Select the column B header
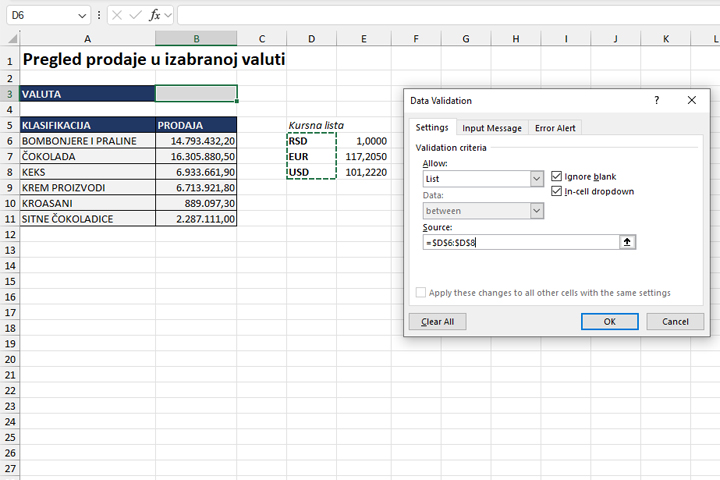Image resolution: width=720 pixels, height=480 pixels. click(196, 39)
